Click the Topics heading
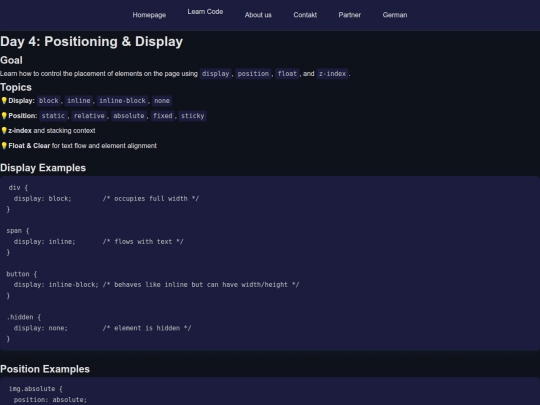Image resolution: width=540 pixels, height=405 pixels. coord(16,87)
